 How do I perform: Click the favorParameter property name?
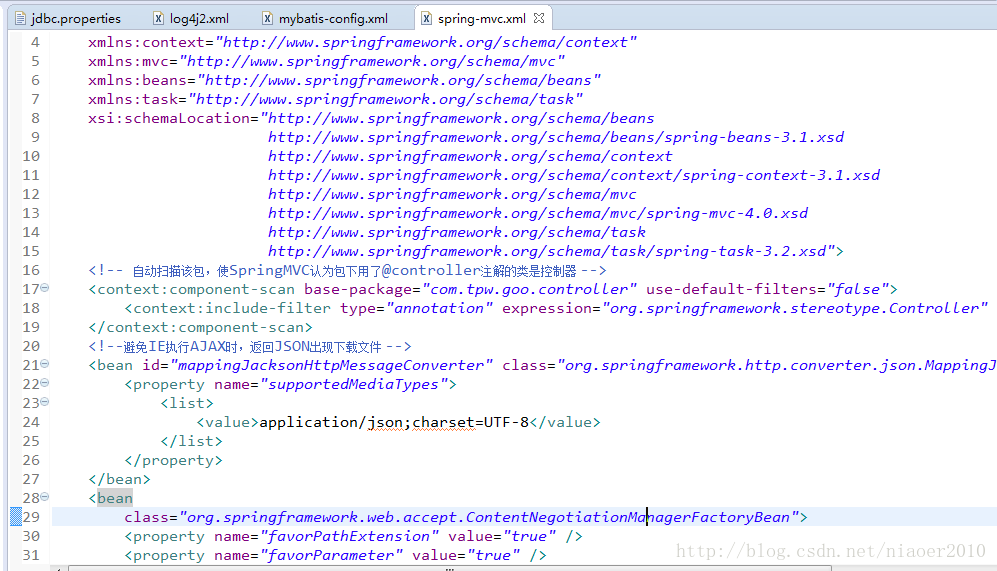point(331,556)
